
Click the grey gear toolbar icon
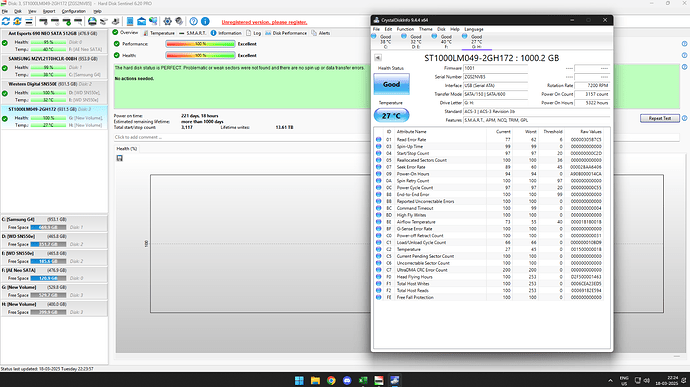pos(179,21)
